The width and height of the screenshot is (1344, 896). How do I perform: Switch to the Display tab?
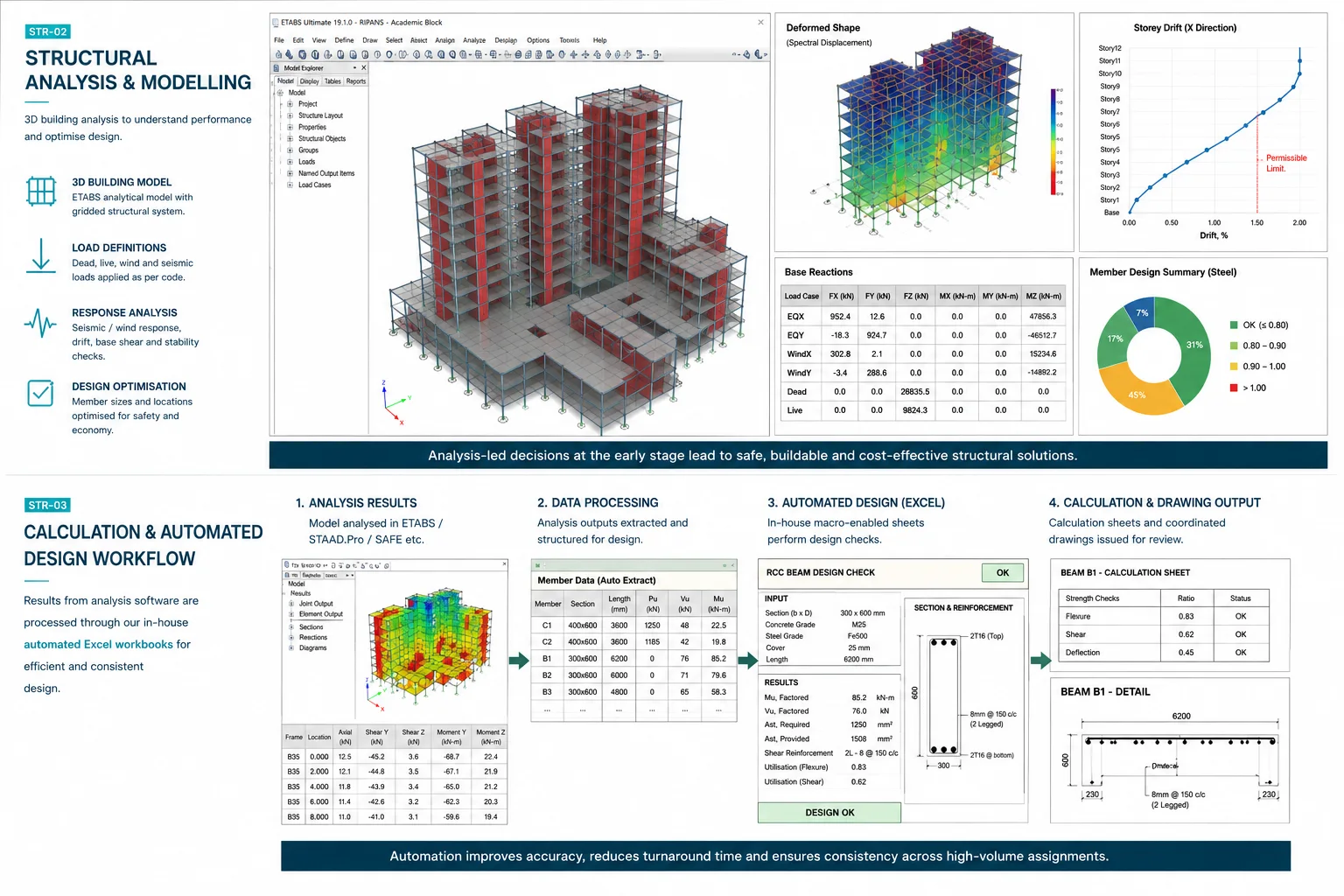pos(310,81)
